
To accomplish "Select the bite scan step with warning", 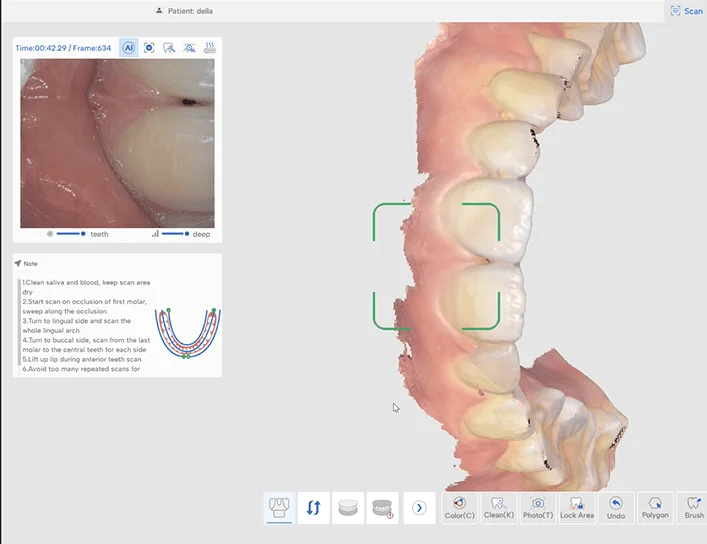I will (x=382, y=508).
